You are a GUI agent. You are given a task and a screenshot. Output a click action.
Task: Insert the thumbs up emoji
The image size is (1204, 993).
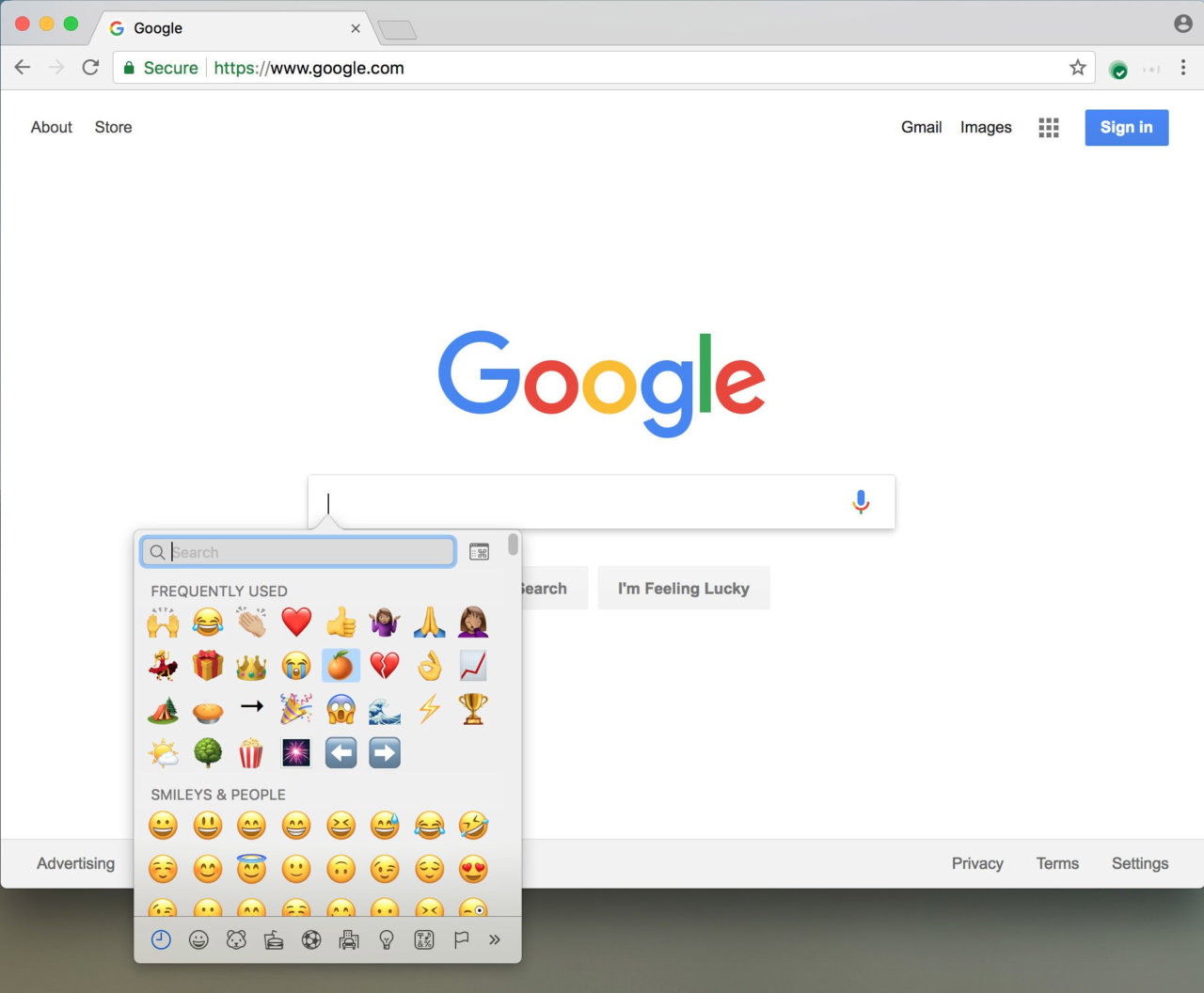[341, 623]
